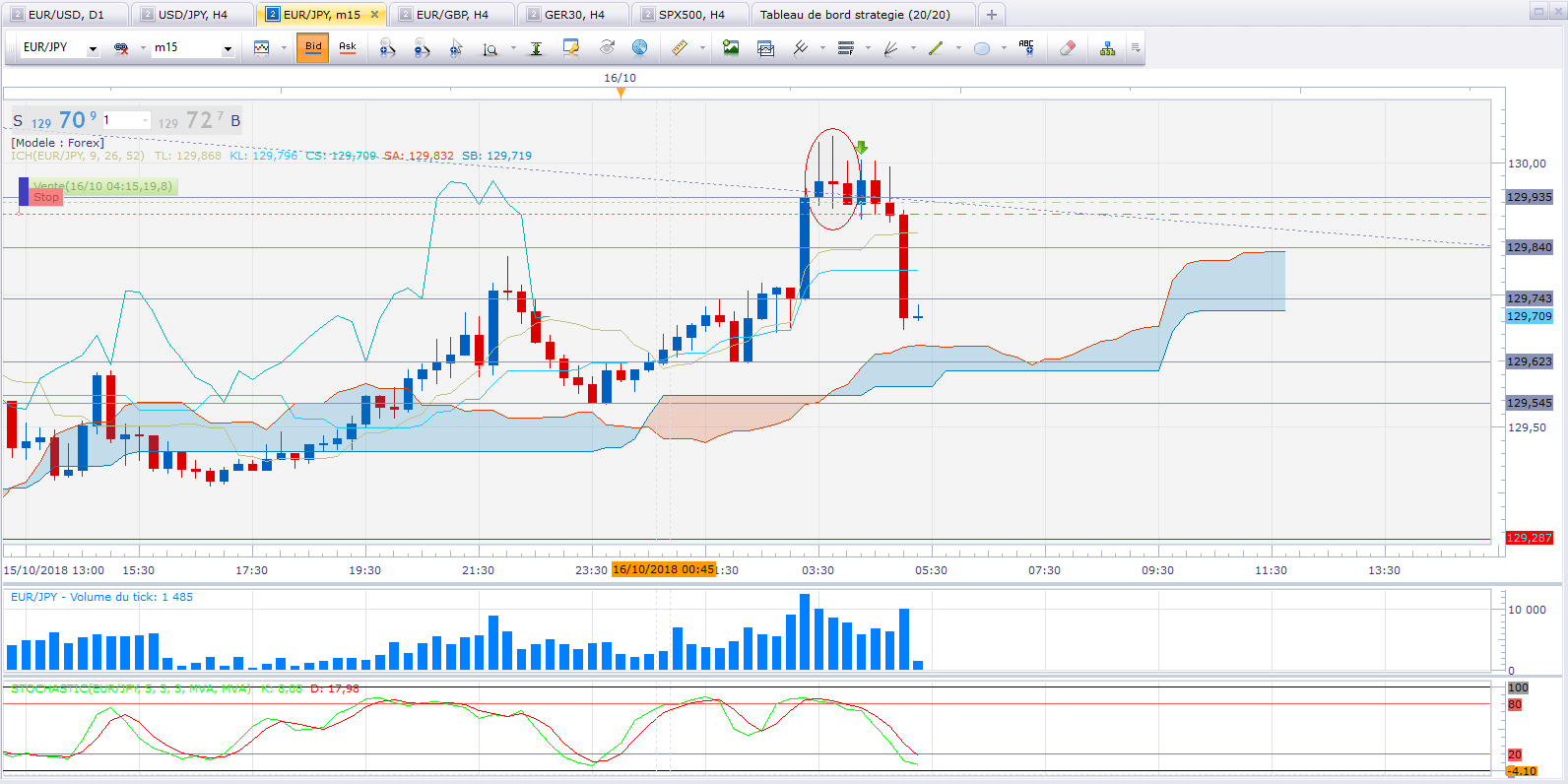Open the SPX500, H4 tab
The width and height of the screenshot is (1568, 784).
(691, 15)
